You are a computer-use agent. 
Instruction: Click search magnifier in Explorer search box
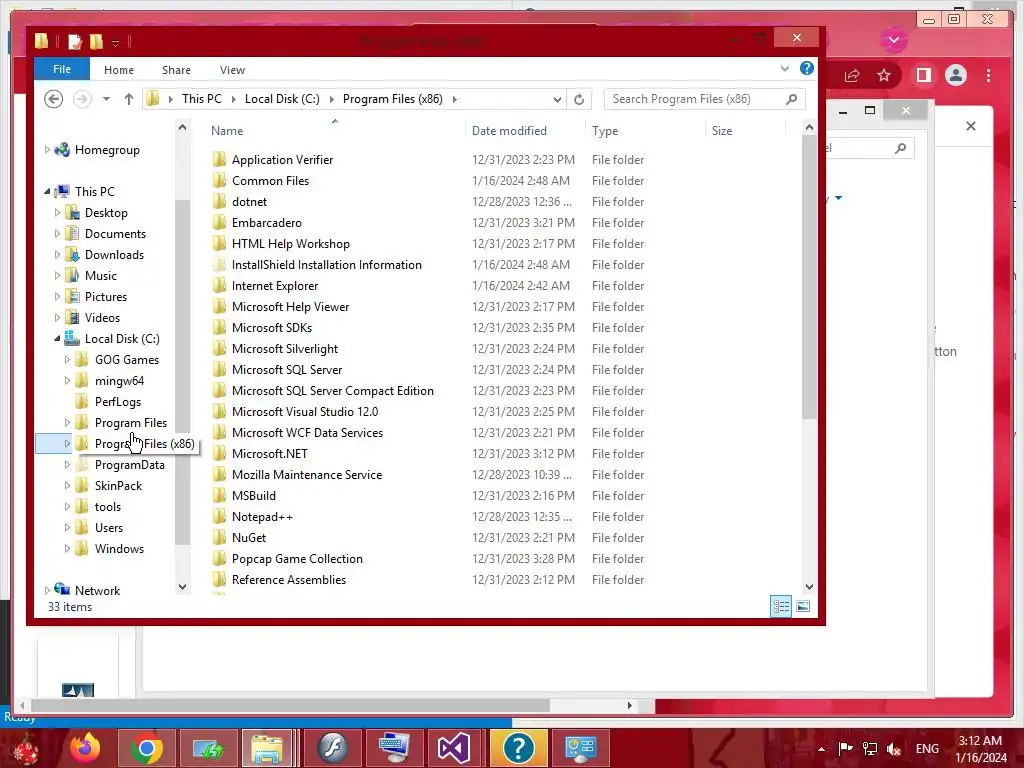(x=792, y=99)
